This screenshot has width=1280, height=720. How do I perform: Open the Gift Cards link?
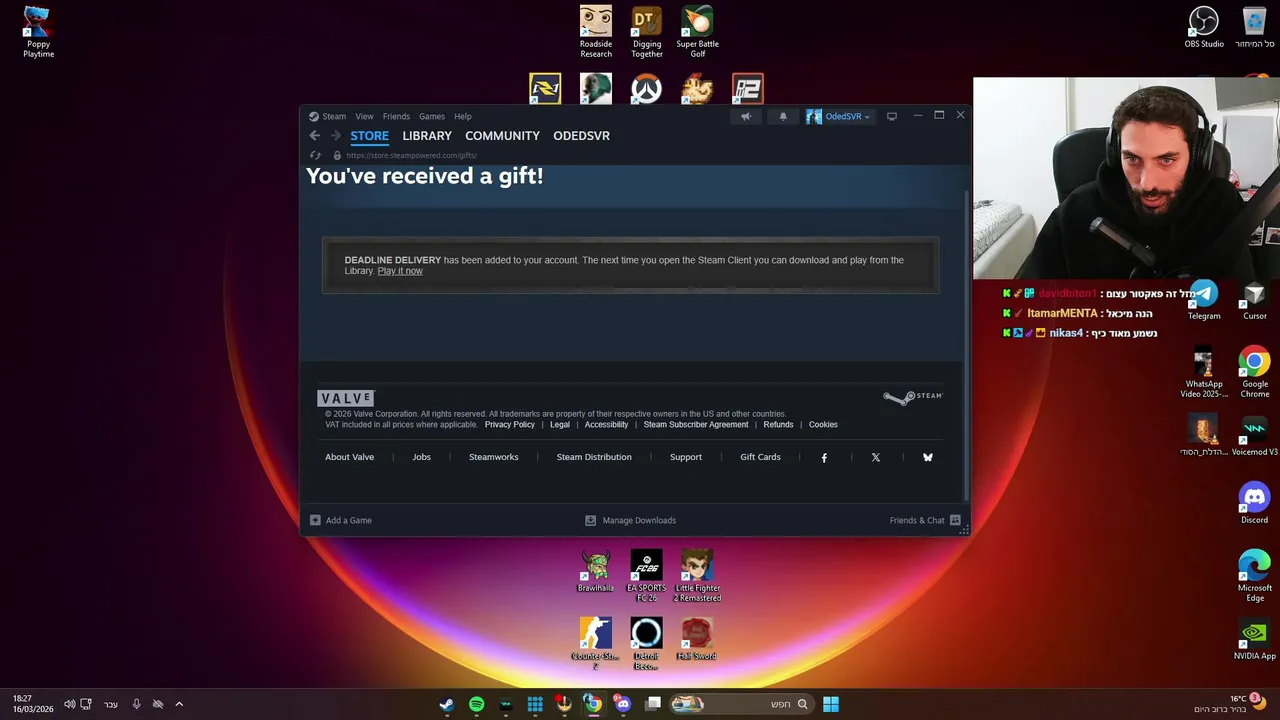click(x=760, y=457)
